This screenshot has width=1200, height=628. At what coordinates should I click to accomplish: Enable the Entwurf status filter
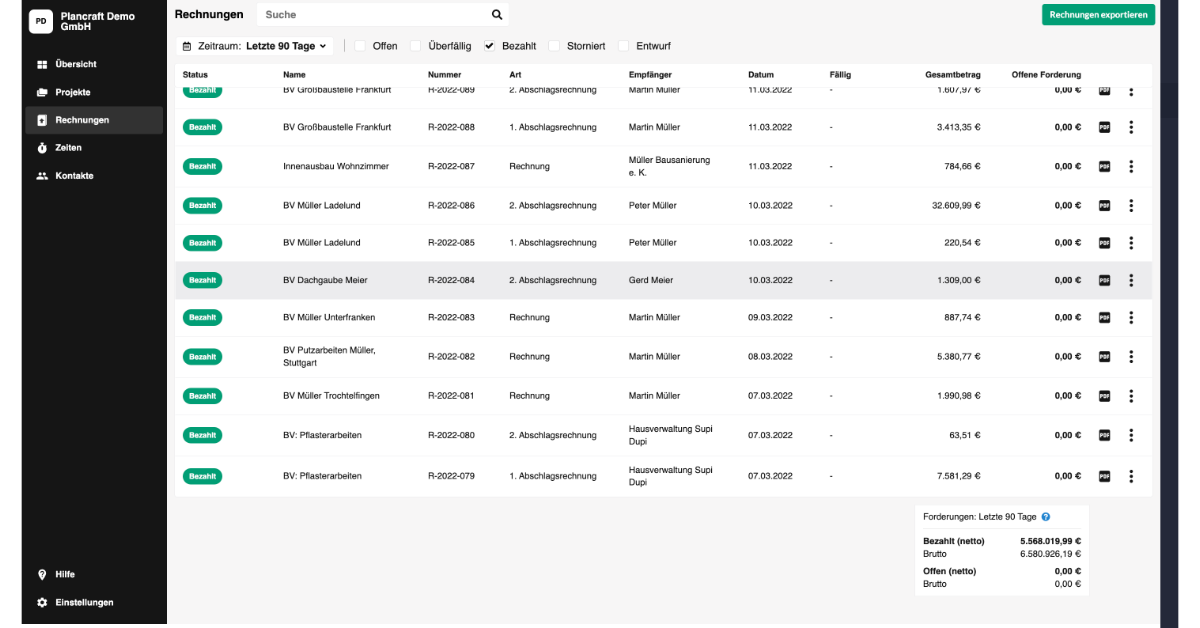(x=624, y=46)
